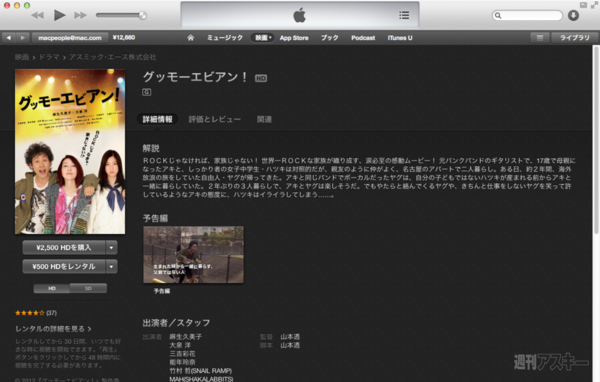Click the 解説 description heading

151,148
